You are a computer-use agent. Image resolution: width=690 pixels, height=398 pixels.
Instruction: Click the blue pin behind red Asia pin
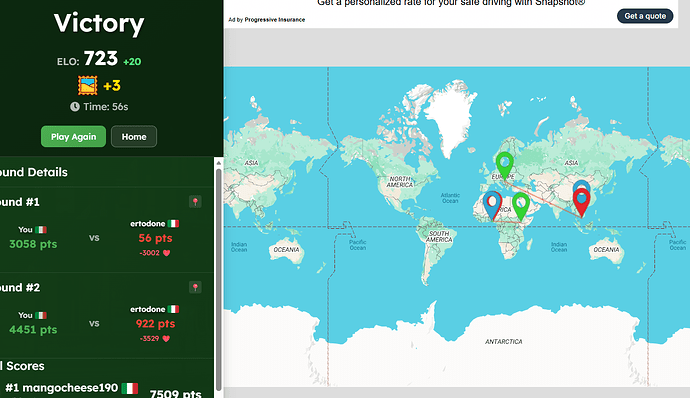tap(581, 185)
